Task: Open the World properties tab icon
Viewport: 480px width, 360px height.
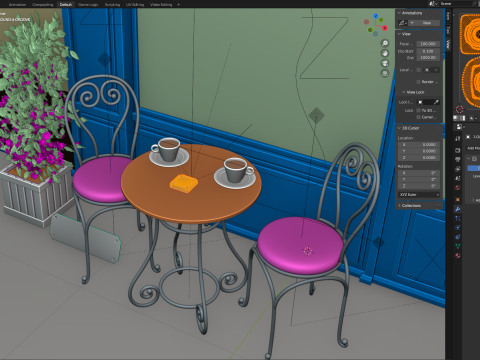Action: coord(458,188)
